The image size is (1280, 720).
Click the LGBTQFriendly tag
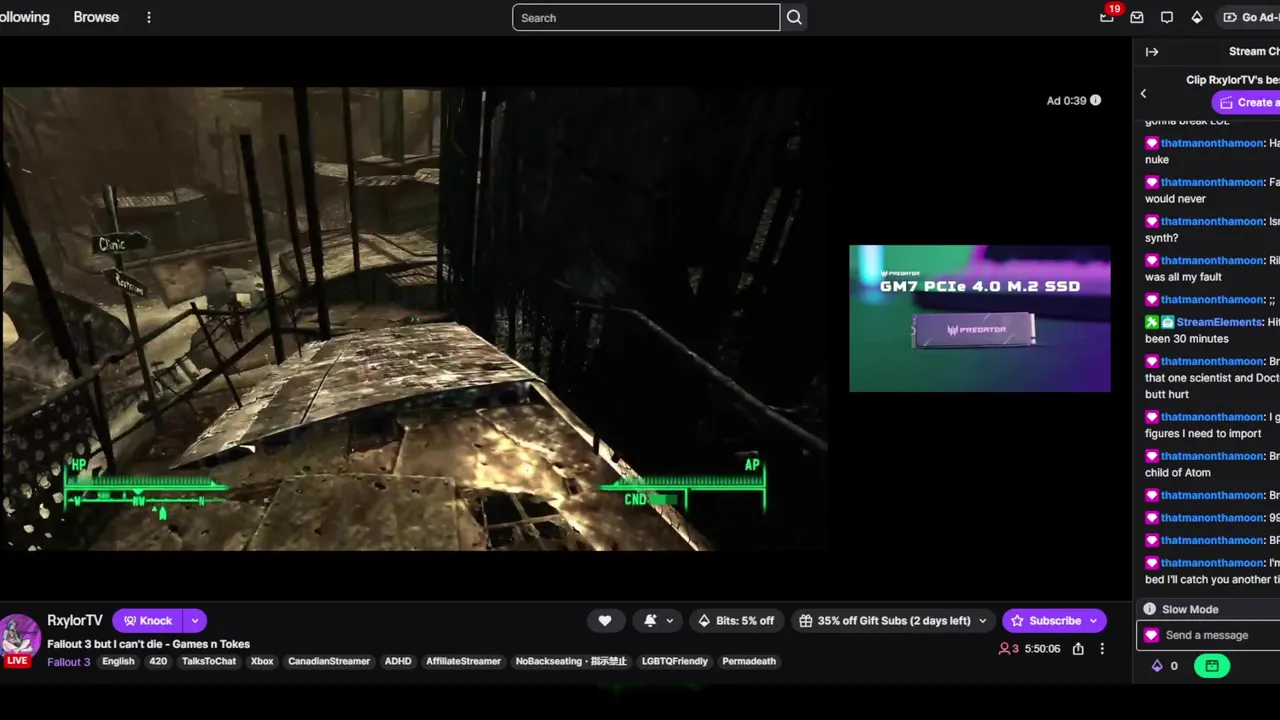(675, 662)
